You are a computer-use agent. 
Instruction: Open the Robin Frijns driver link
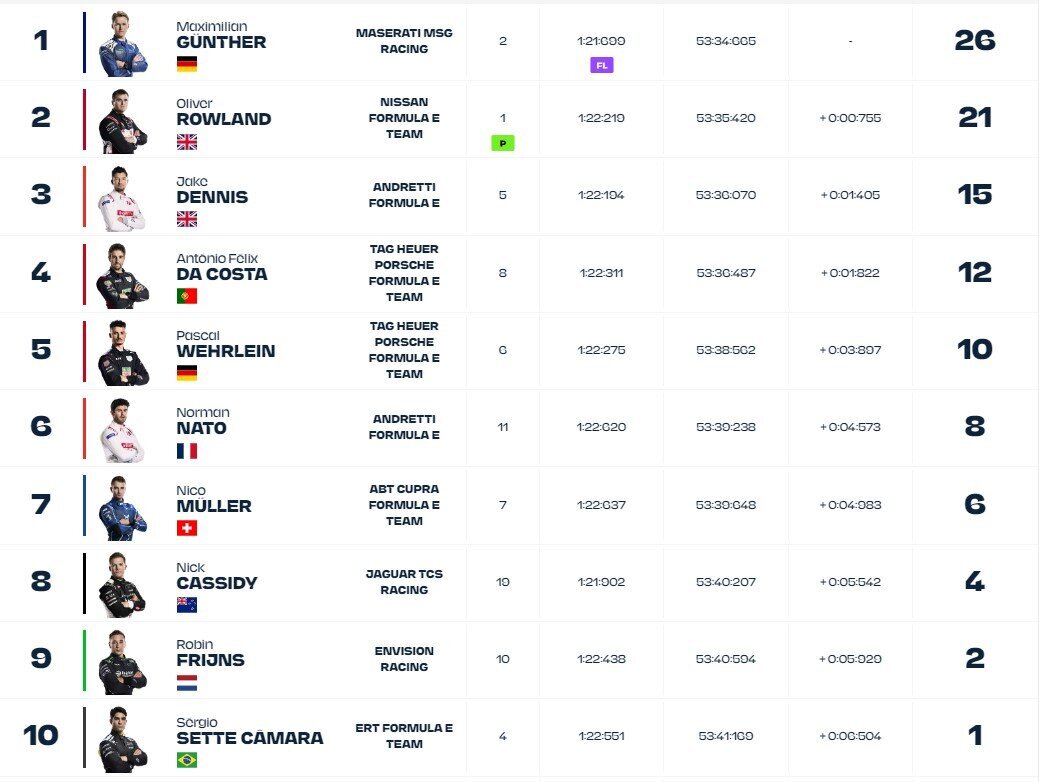[x=210, y=653]
